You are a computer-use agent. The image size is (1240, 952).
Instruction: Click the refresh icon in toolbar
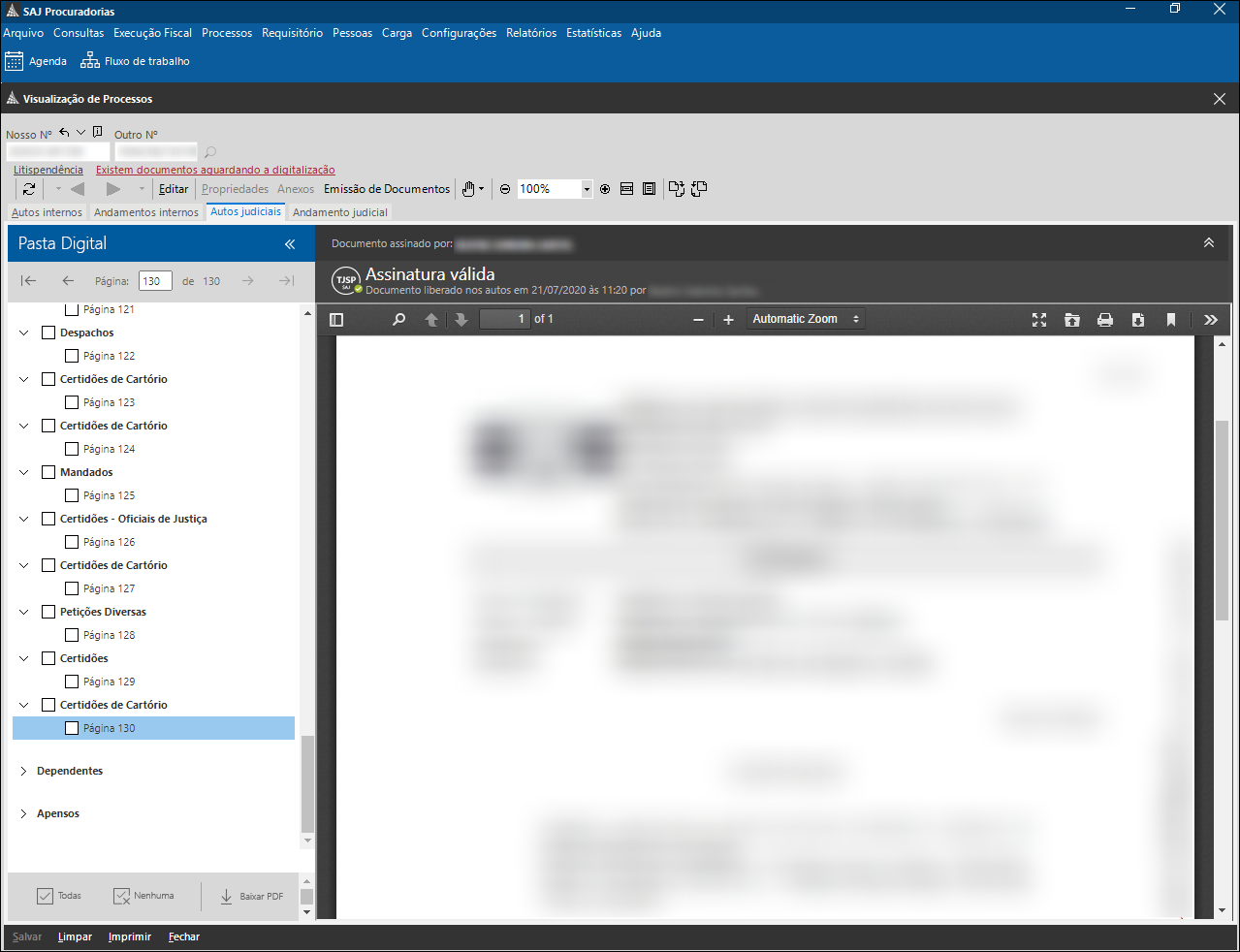point(29,189)
